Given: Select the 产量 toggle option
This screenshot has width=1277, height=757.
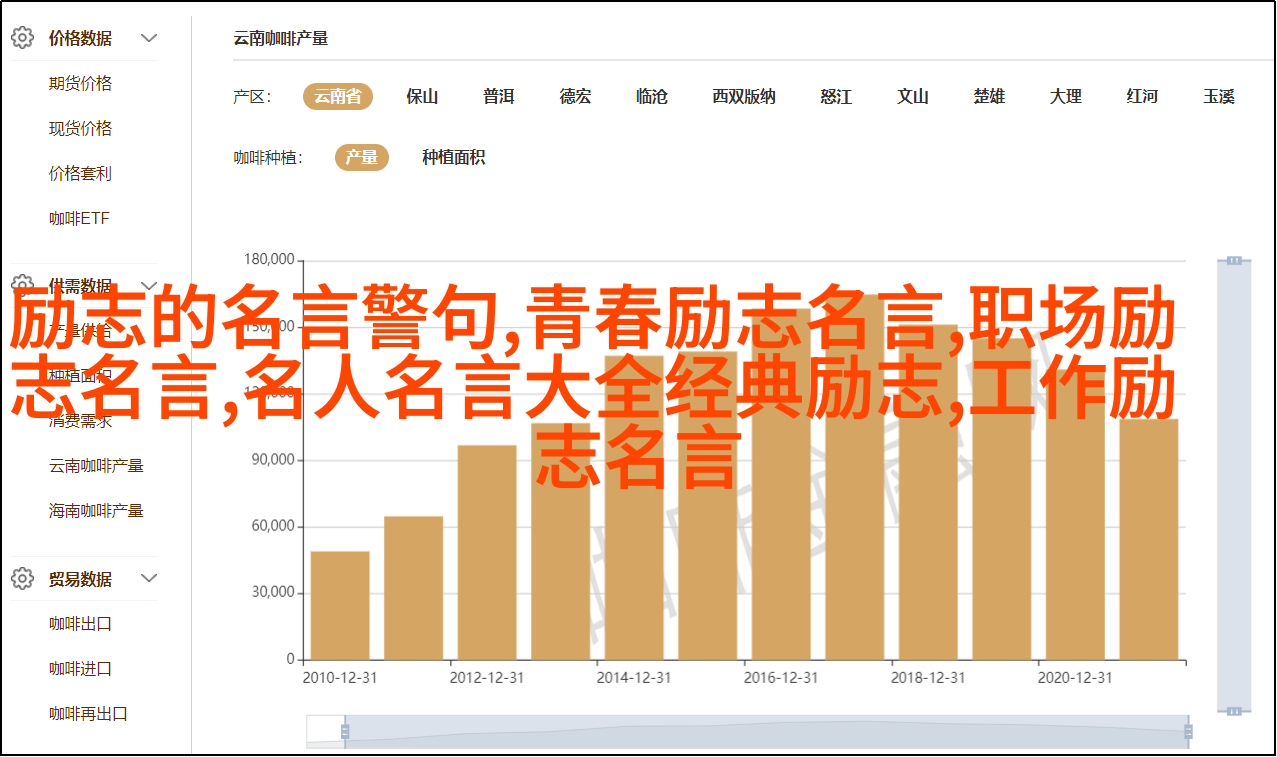Looking at the screenshot, I should click(361, 157).
